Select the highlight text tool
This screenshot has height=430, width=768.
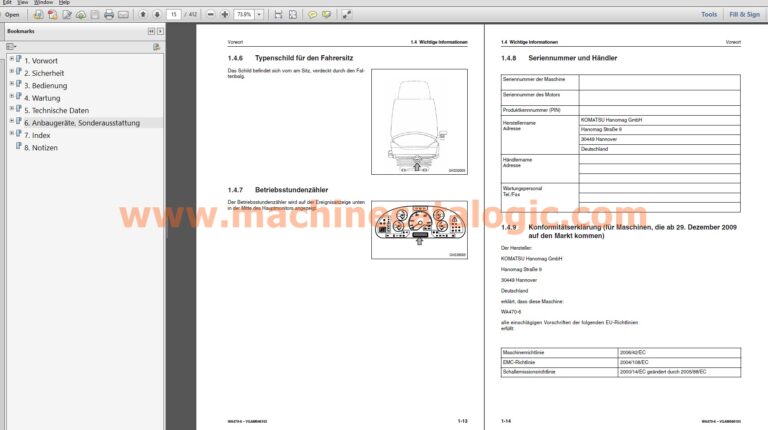pyautogui.click(x=326, y=15)
